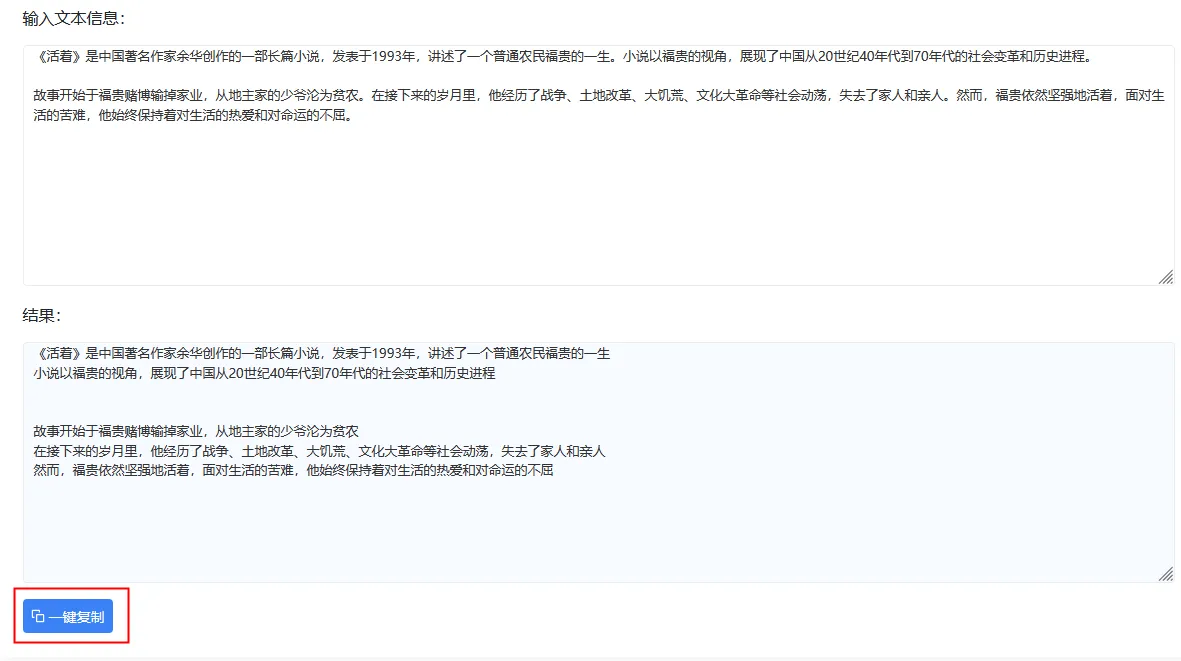The image size is (1181, 661).
Task: Click the 输入文本信息 label
Action: pos(73,19)
